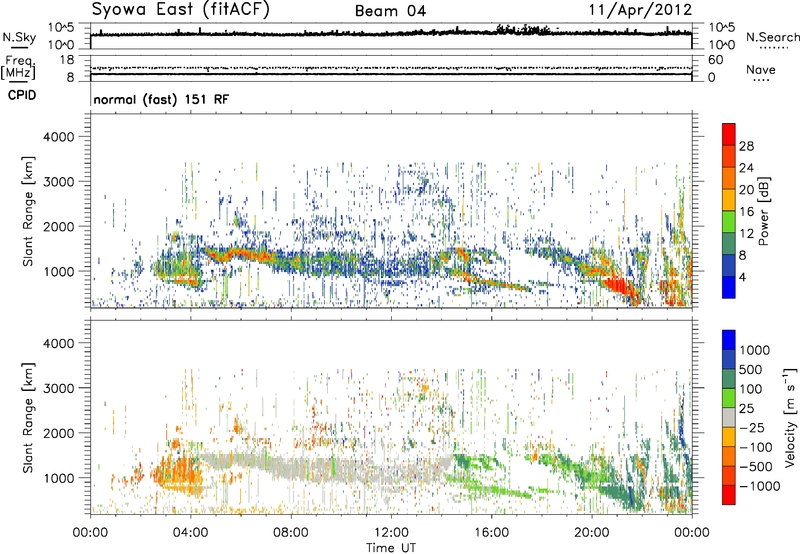
Task: Pick the red bottom segment of Velocity color bar
Action: point(729,495)
